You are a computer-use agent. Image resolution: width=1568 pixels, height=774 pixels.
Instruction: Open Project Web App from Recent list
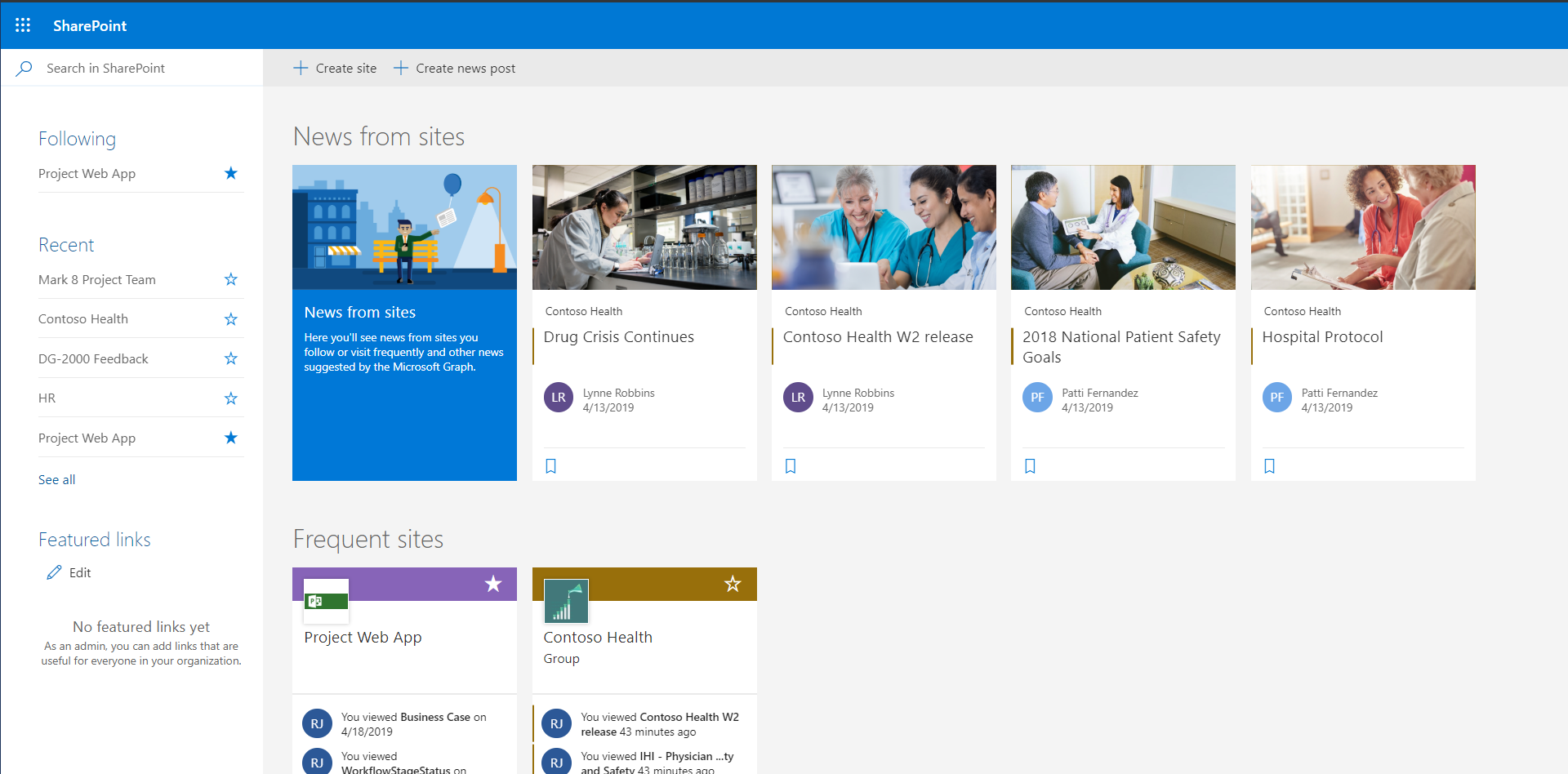coord(87,438)
